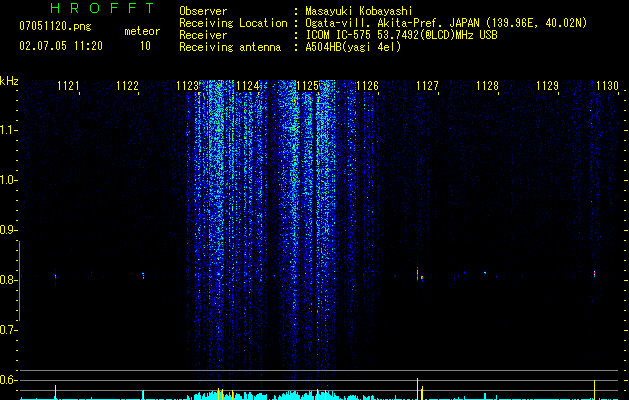Click the Observer label
Image resolution: width=629 pixels, height=400 pixels.
(x=203, y=11)
